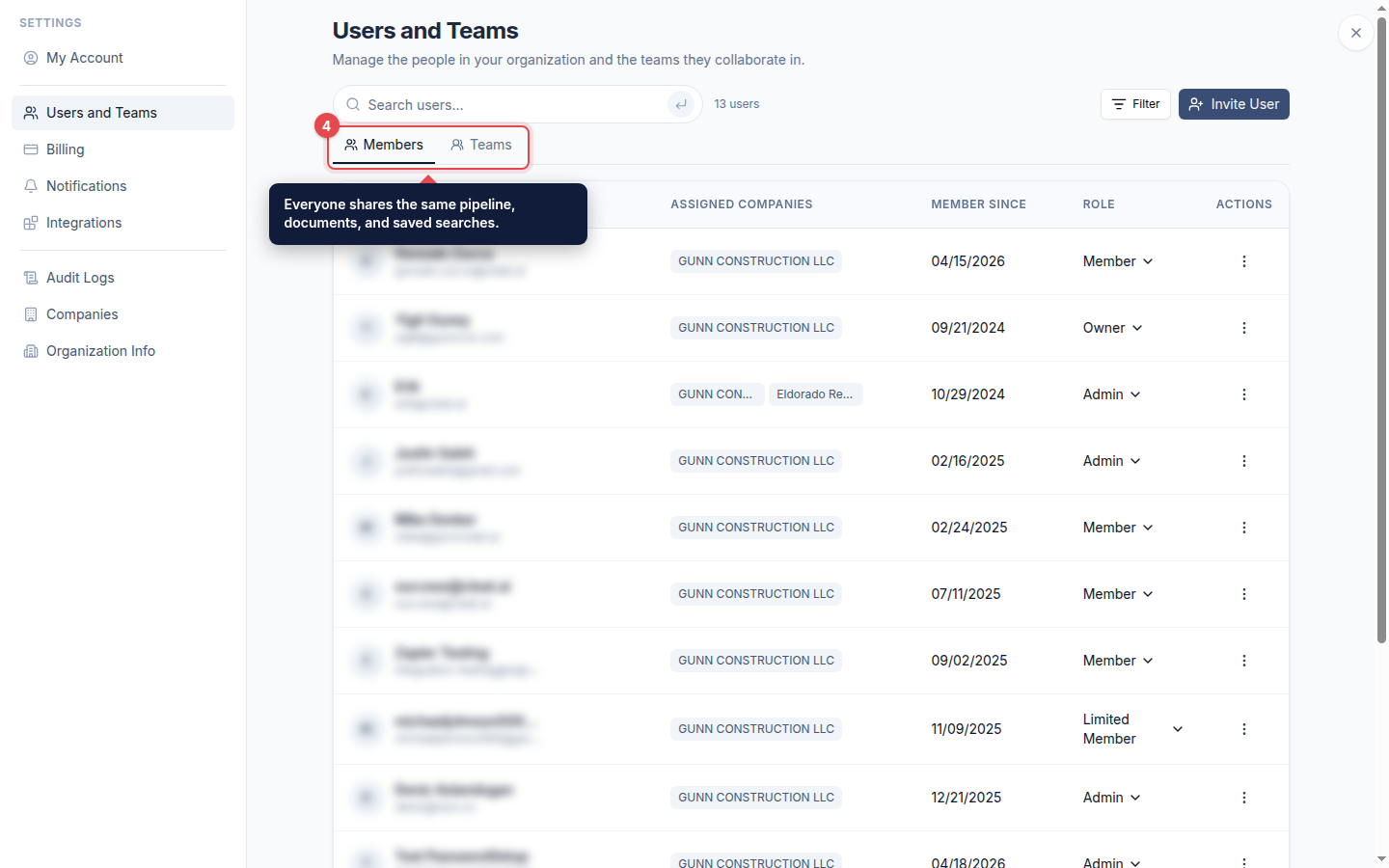Open actions menu for 09/02/2025 member

[x=1244, y=661]
